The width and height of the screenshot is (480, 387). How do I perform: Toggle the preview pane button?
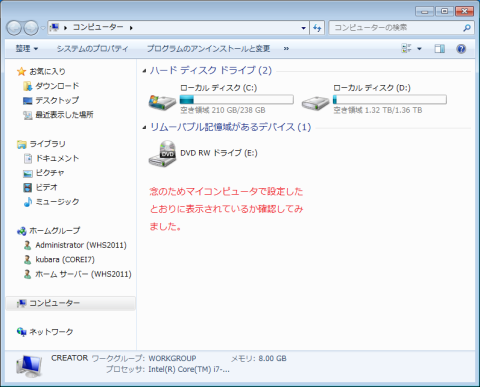coord(439,49)
